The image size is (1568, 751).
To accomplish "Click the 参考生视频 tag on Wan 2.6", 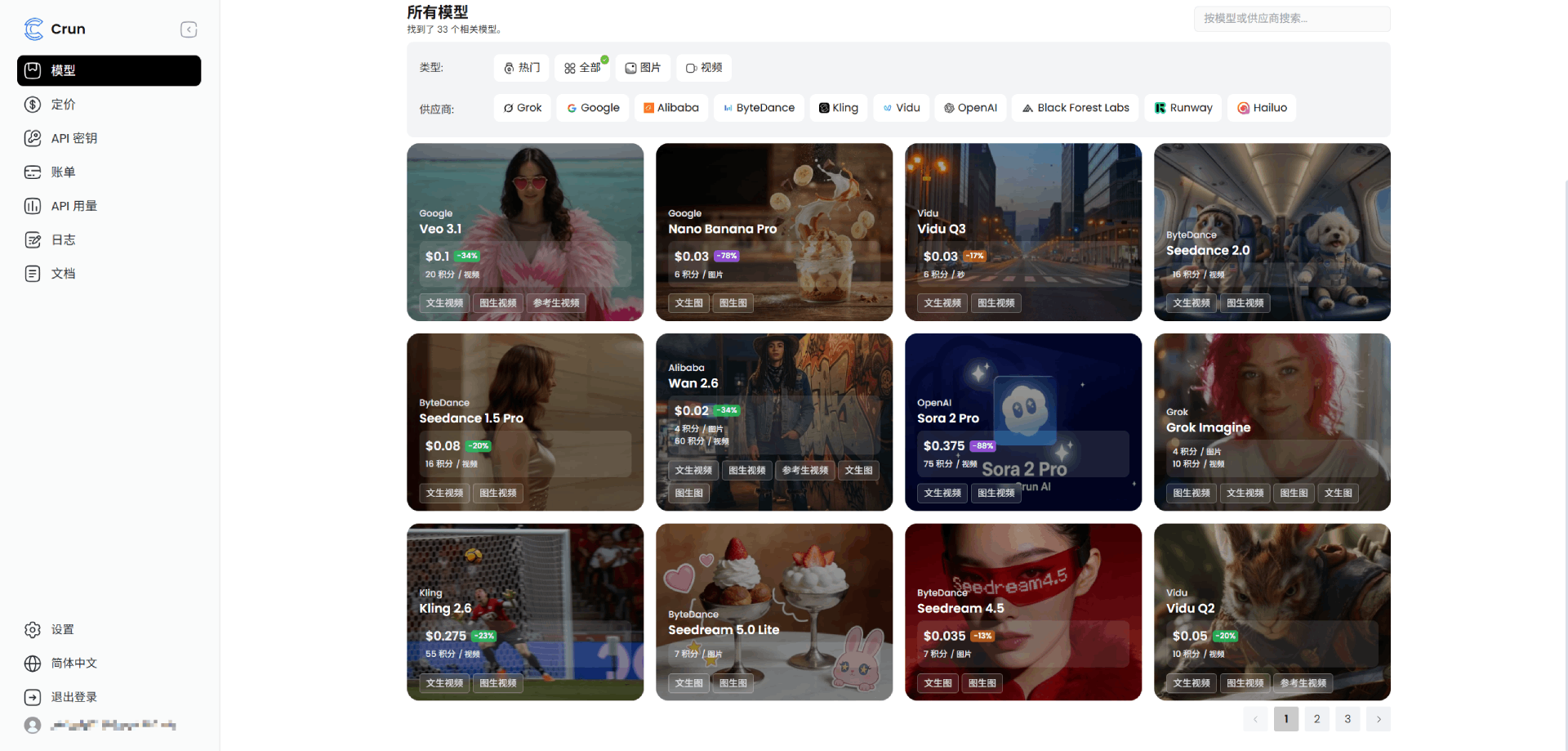I will (805, 471).
